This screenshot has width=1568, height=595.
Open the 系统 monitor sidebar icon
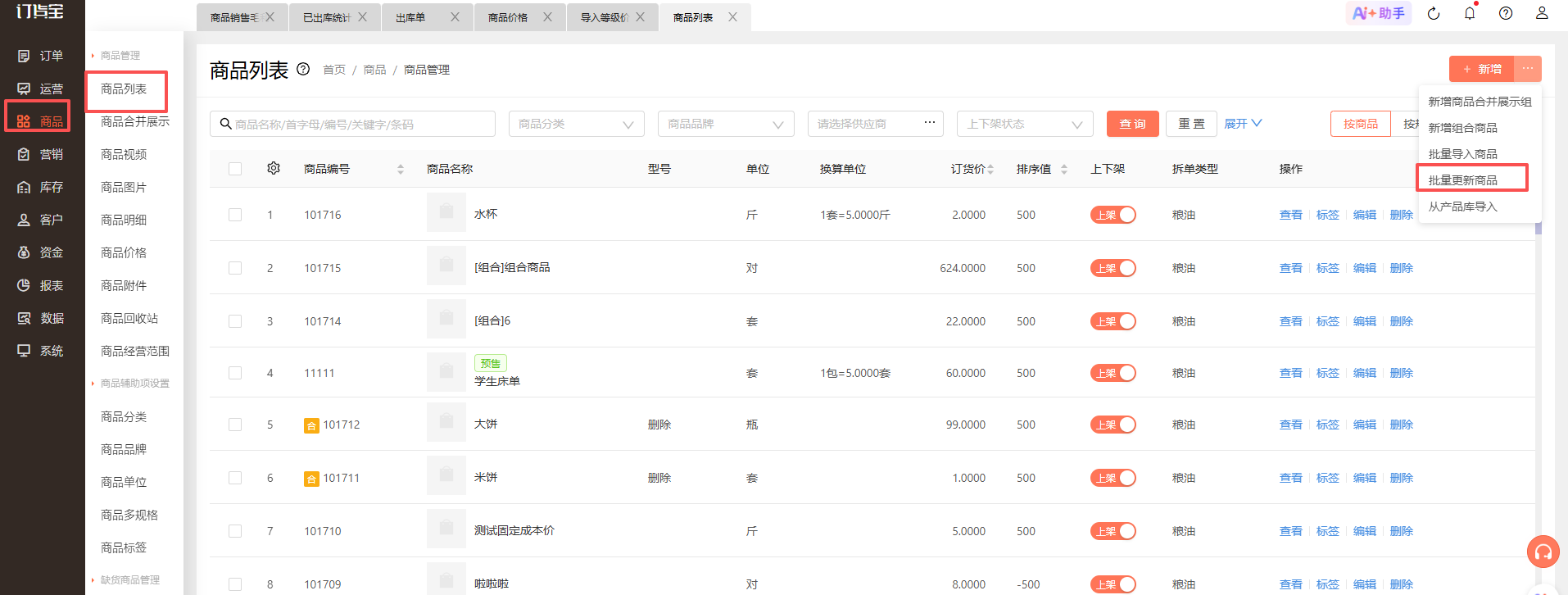click(x=24, y=351)
